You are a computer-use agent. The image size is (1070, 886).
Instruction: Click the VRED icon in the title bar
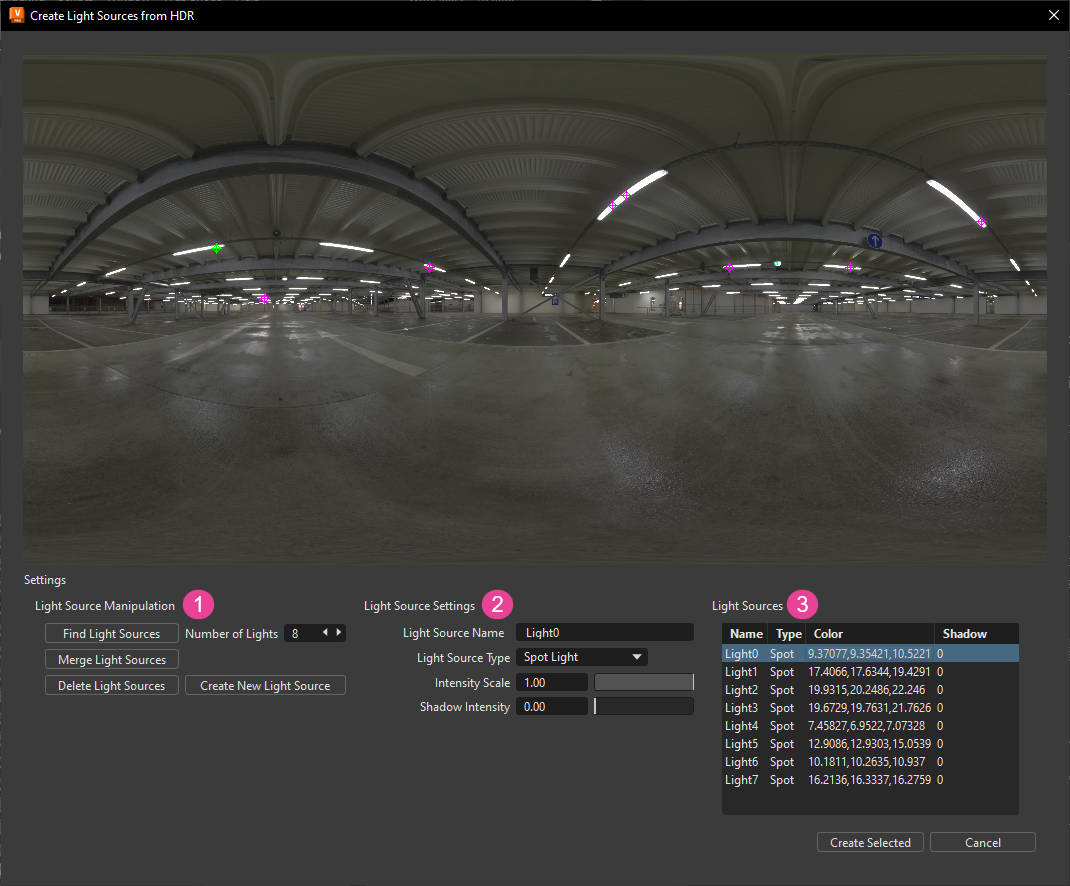16,15
